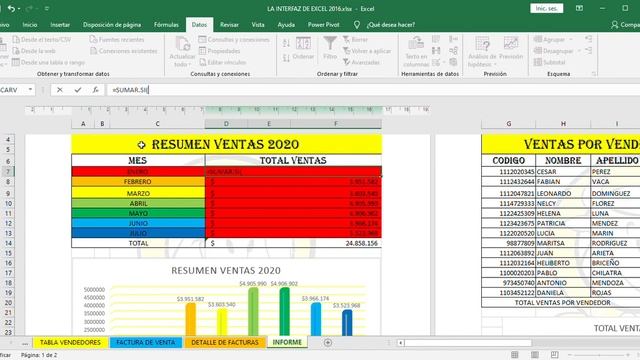Open the Insert Function fx dialog
640x360 pixels.
96,90
